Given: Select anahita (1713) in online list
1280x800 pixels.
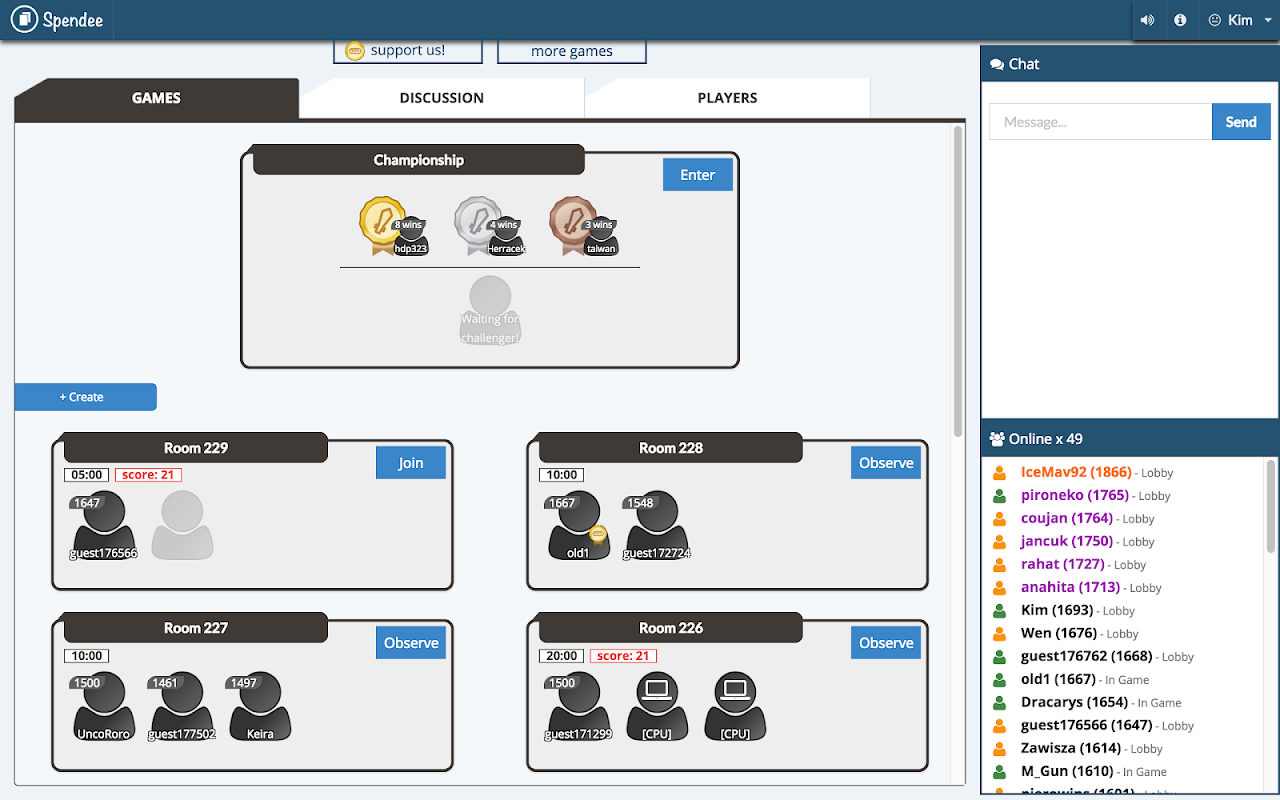Looking at the screenshot, I should click(x=1070, y=587).
